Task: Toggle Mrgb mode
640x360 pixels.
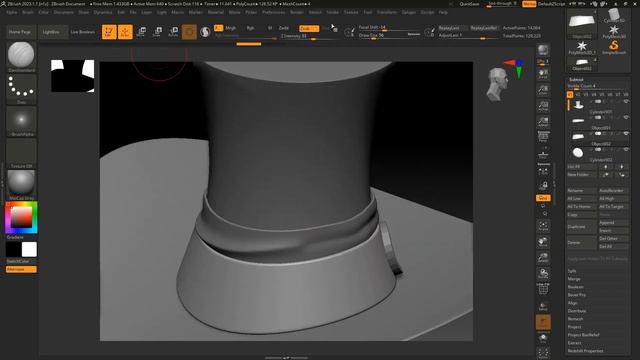Action: coord(231,28)
